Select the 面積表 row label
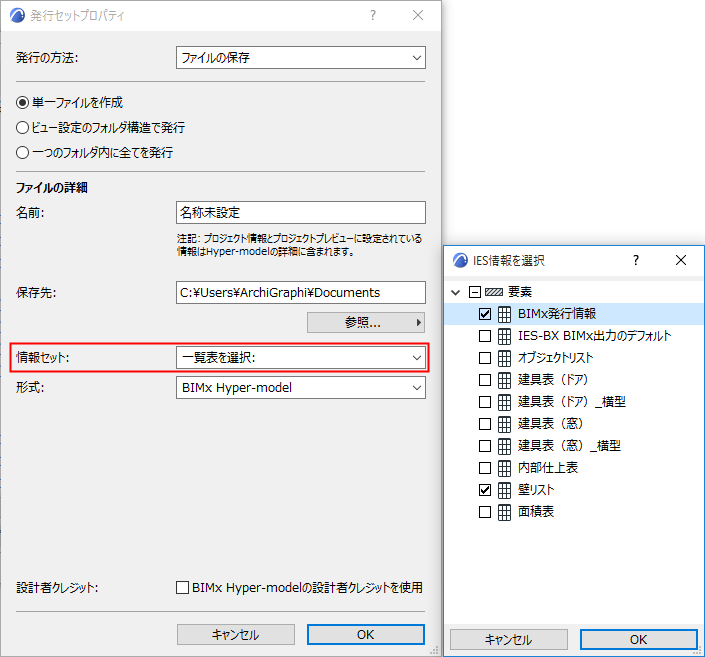Screen dimensions: 705x657 coord(536,512)
